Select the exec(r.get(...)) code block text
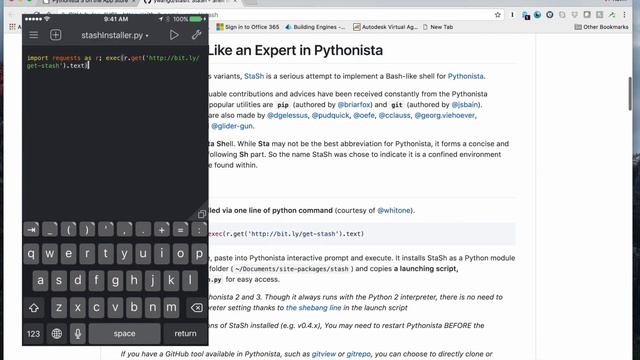This screenshot has width=640, height=360. coord(286,234)
